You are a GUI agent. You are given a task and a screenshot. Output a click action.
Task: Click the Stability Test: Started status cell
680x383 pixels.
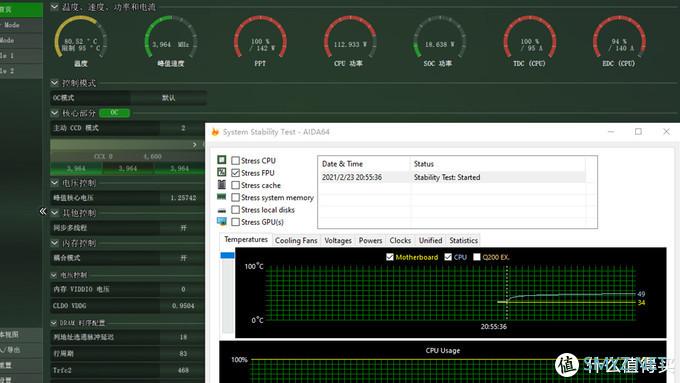(x=447, y=177)
